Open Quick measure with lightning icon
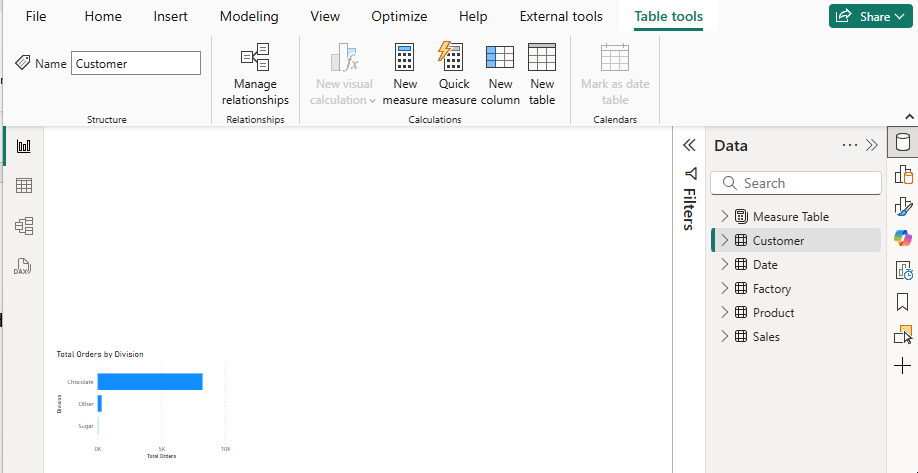This screenshot has height=473, width=918. pyautogui.click(x=454, y=74)
